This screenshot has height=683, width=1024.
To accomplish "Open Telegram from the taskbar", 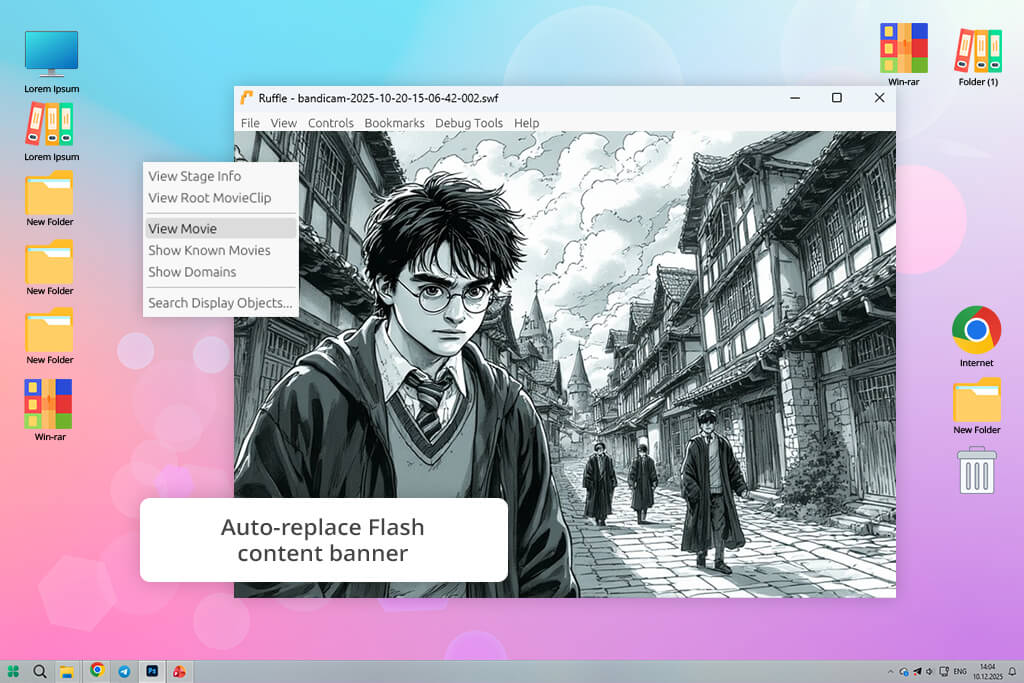I will [124, 671].
